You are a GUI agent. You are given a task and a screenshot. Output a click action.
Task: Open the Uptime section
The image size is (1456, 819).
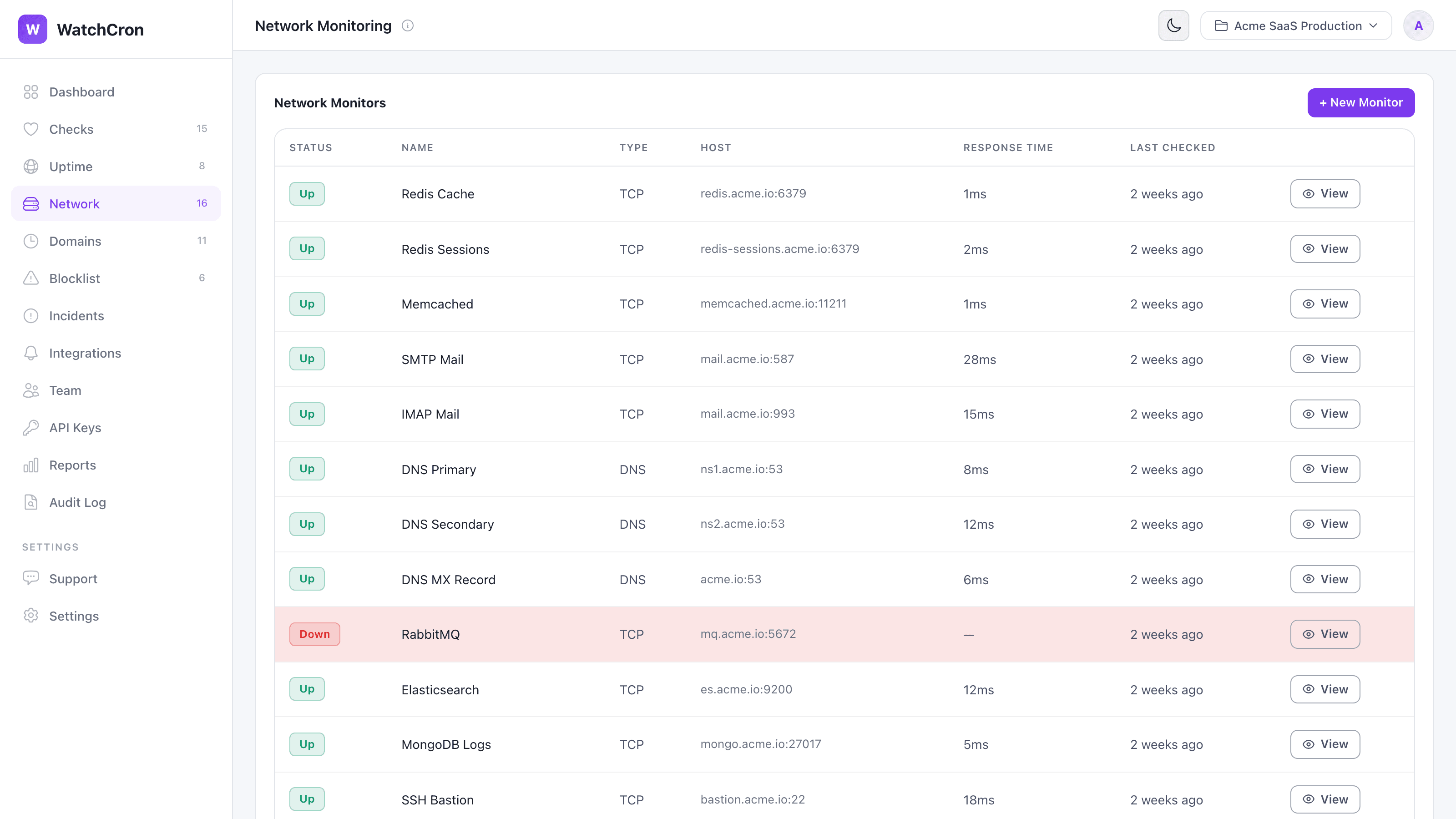(116, 167)
